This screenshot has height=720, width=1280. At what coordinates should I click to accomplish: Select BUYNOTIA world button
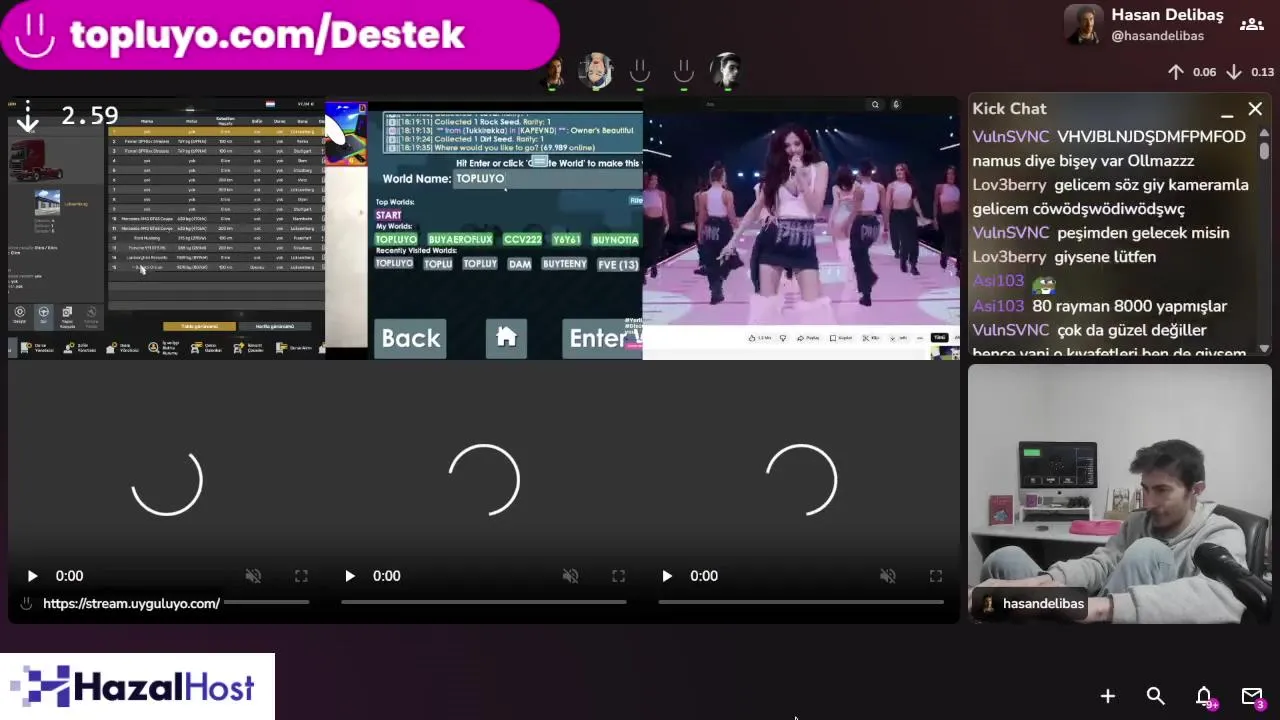tap(614, 240)
